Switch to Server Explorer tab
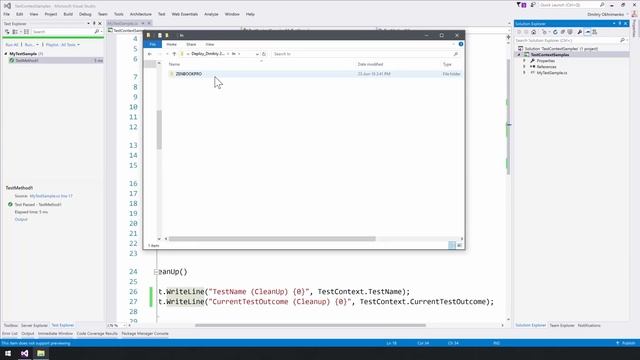 34,325
